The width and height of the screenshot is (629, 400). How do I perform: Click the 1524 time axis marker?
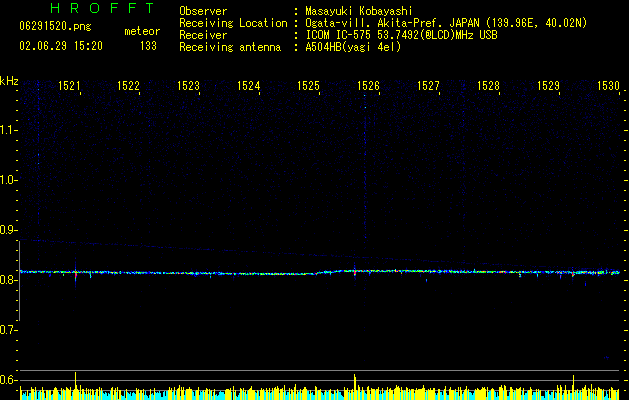(x=248, y=86)
